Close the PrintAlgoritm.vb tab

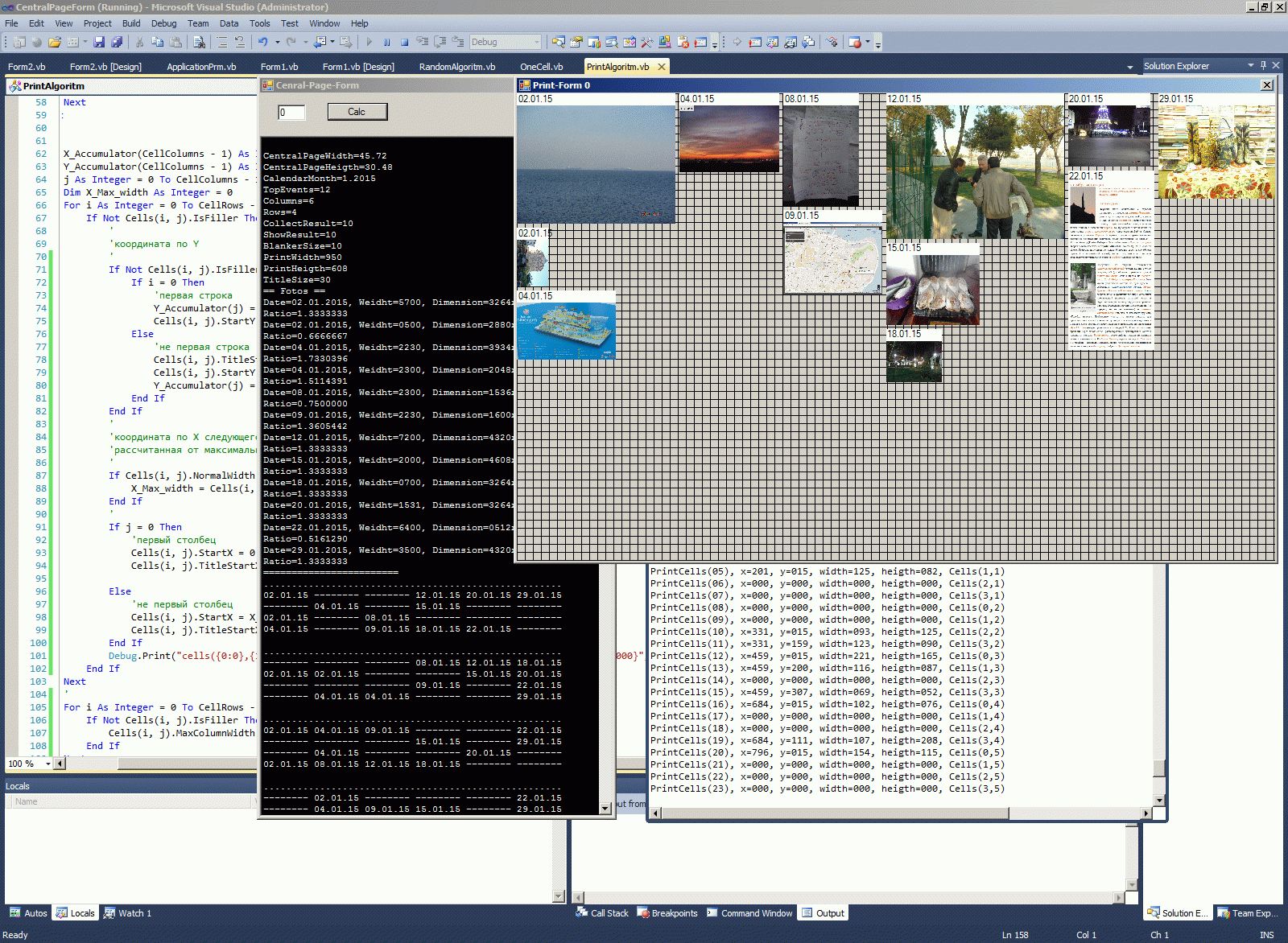[x=662, y=67]
